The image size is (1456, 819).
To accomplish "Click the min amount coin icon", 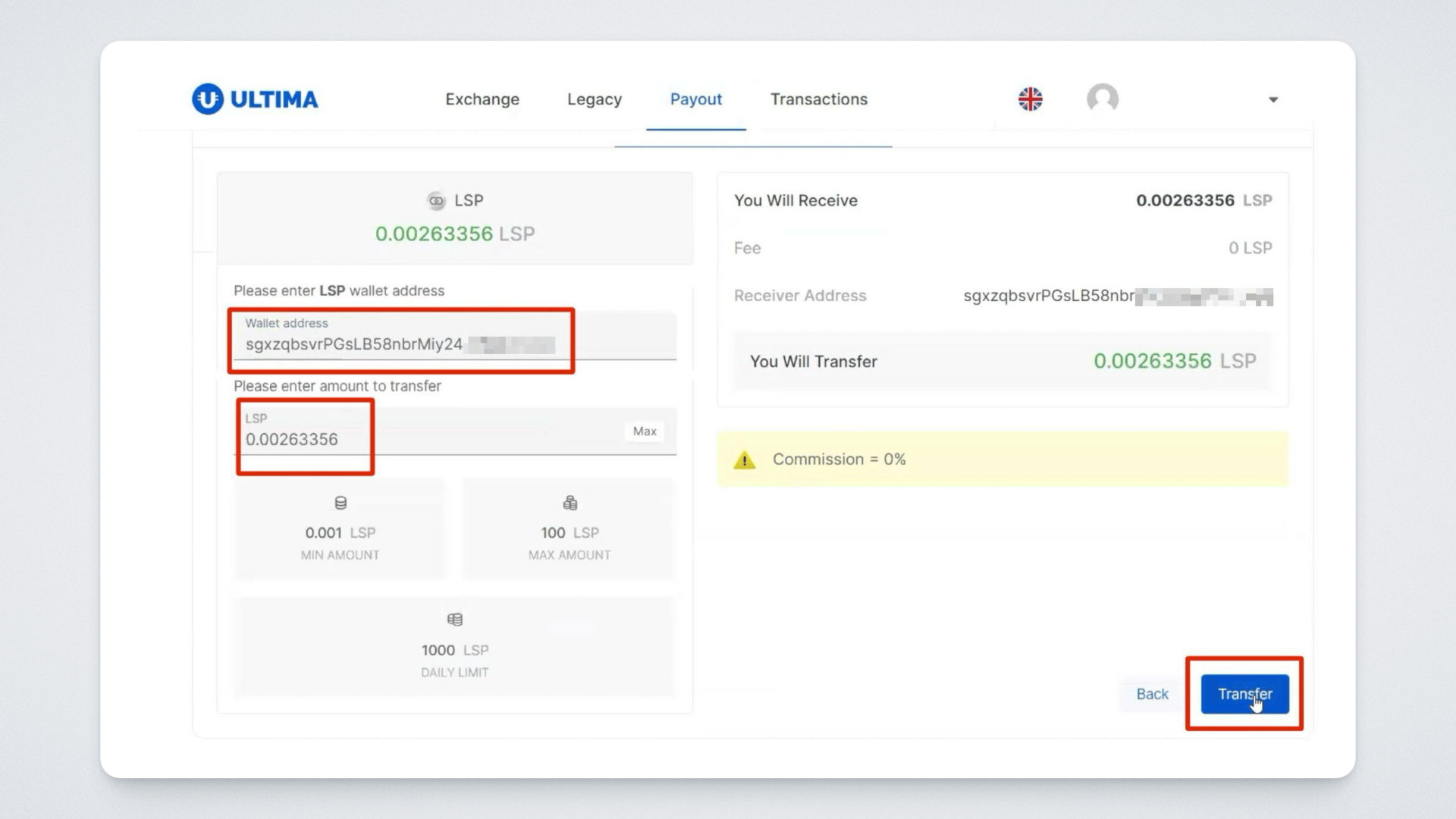I will 340,504.
